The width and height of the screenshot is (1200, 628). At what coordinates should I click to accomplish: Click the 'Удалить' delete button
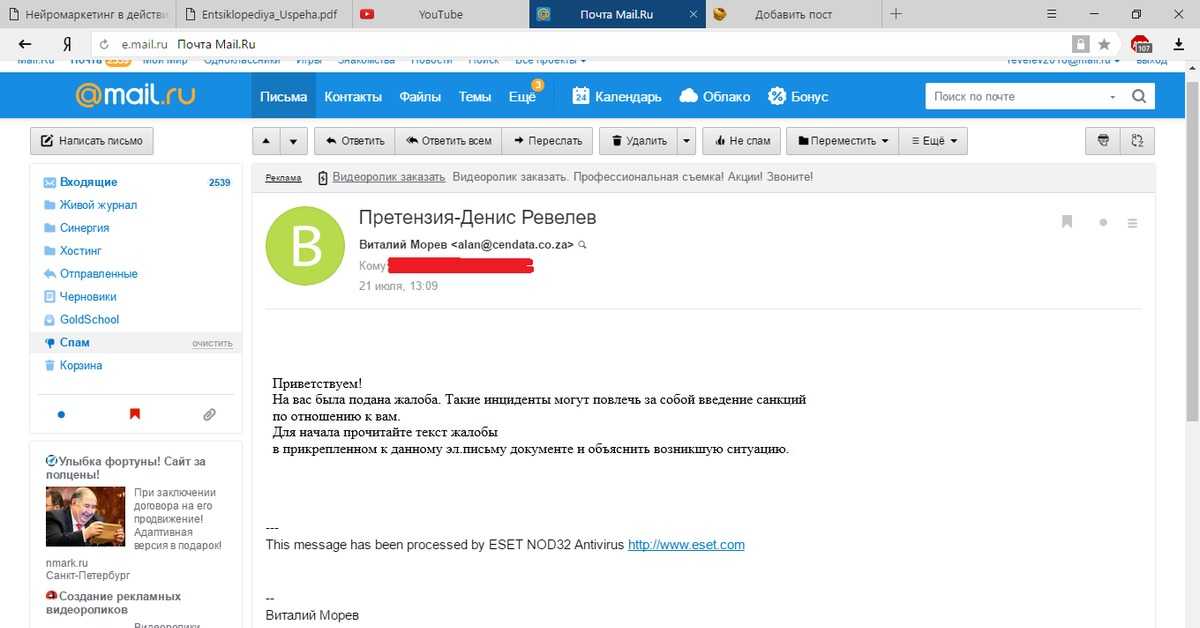(x=638, y=141)
